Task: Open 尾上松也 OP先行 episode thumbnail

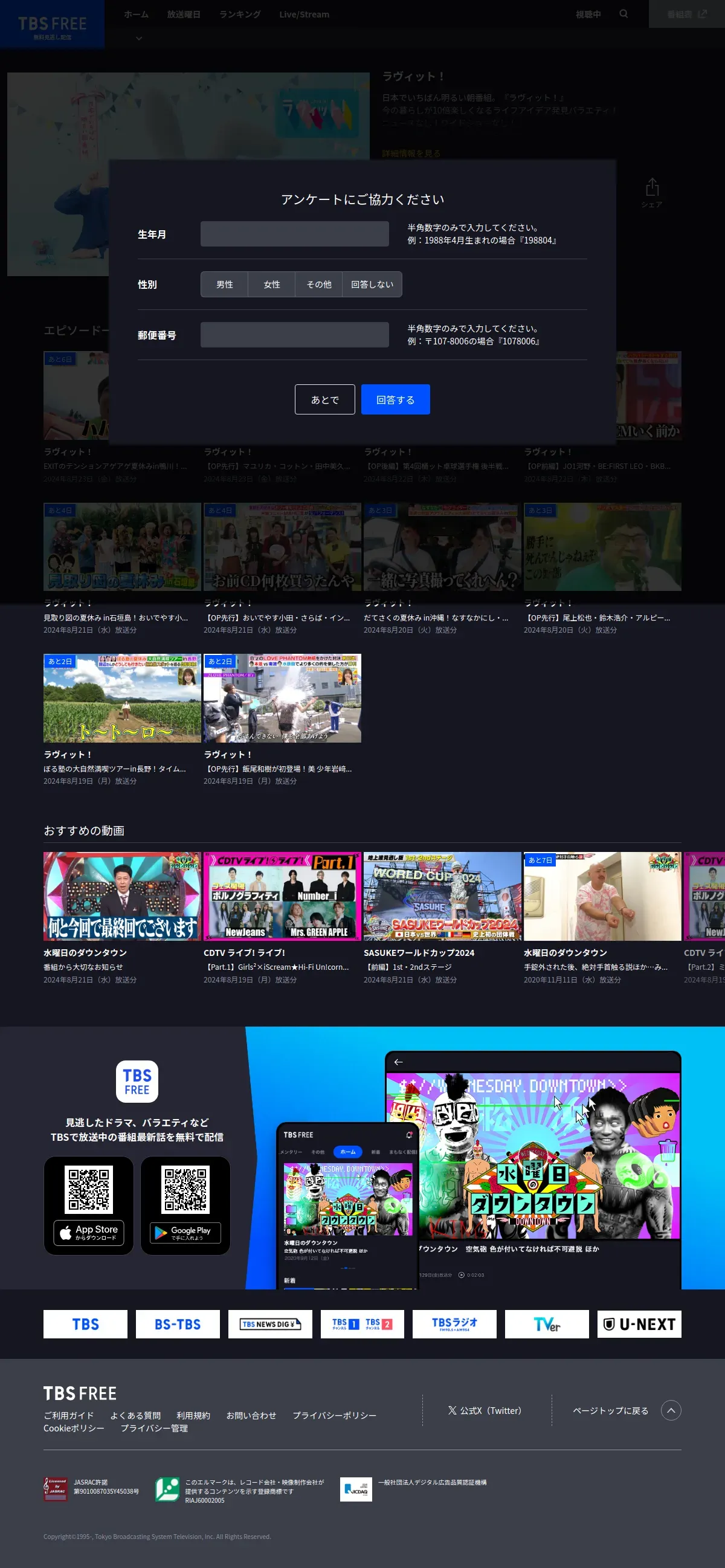Action: point(602,547)
